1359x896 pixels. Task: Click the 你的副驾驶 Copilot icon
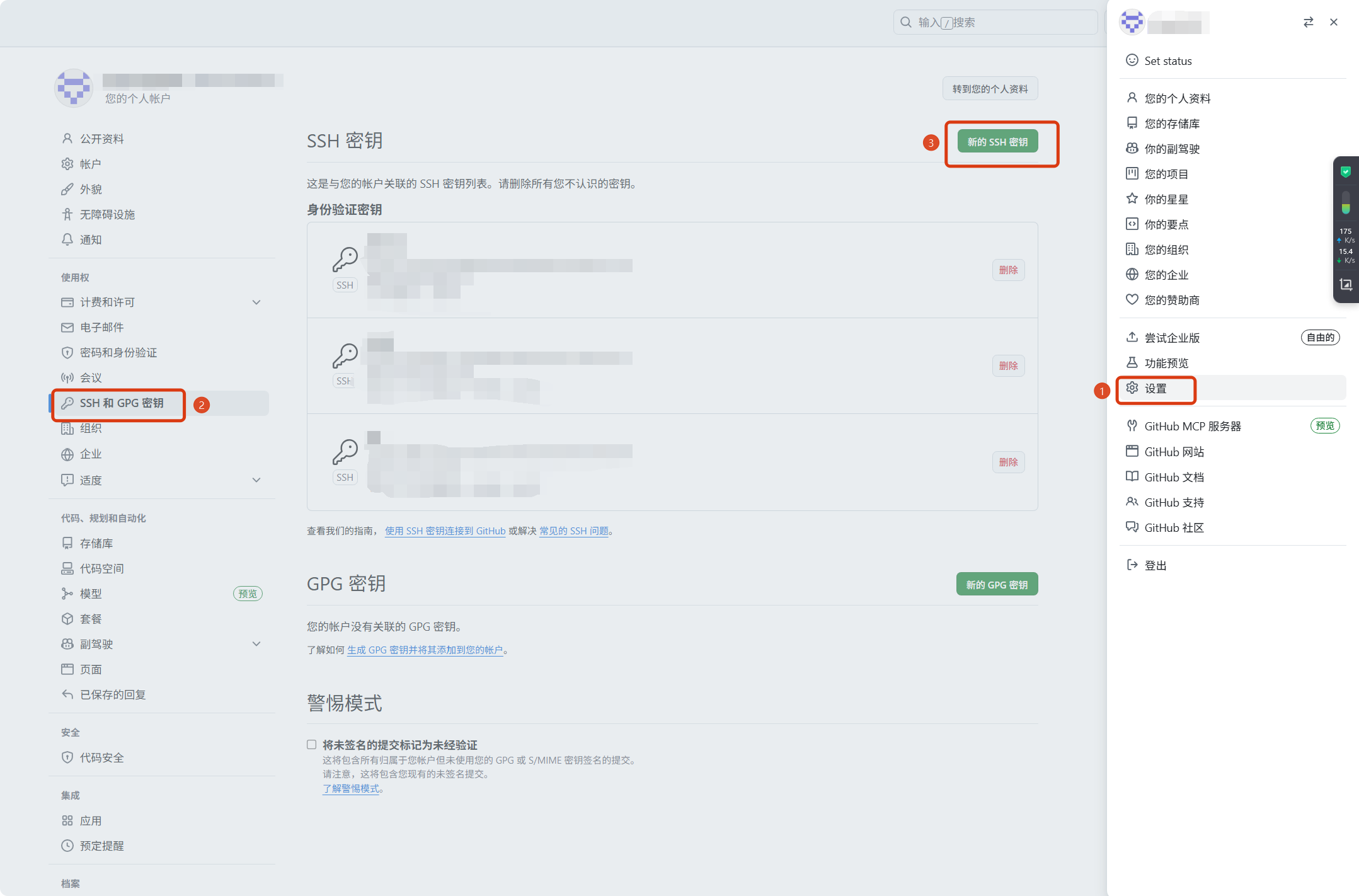1132,149
